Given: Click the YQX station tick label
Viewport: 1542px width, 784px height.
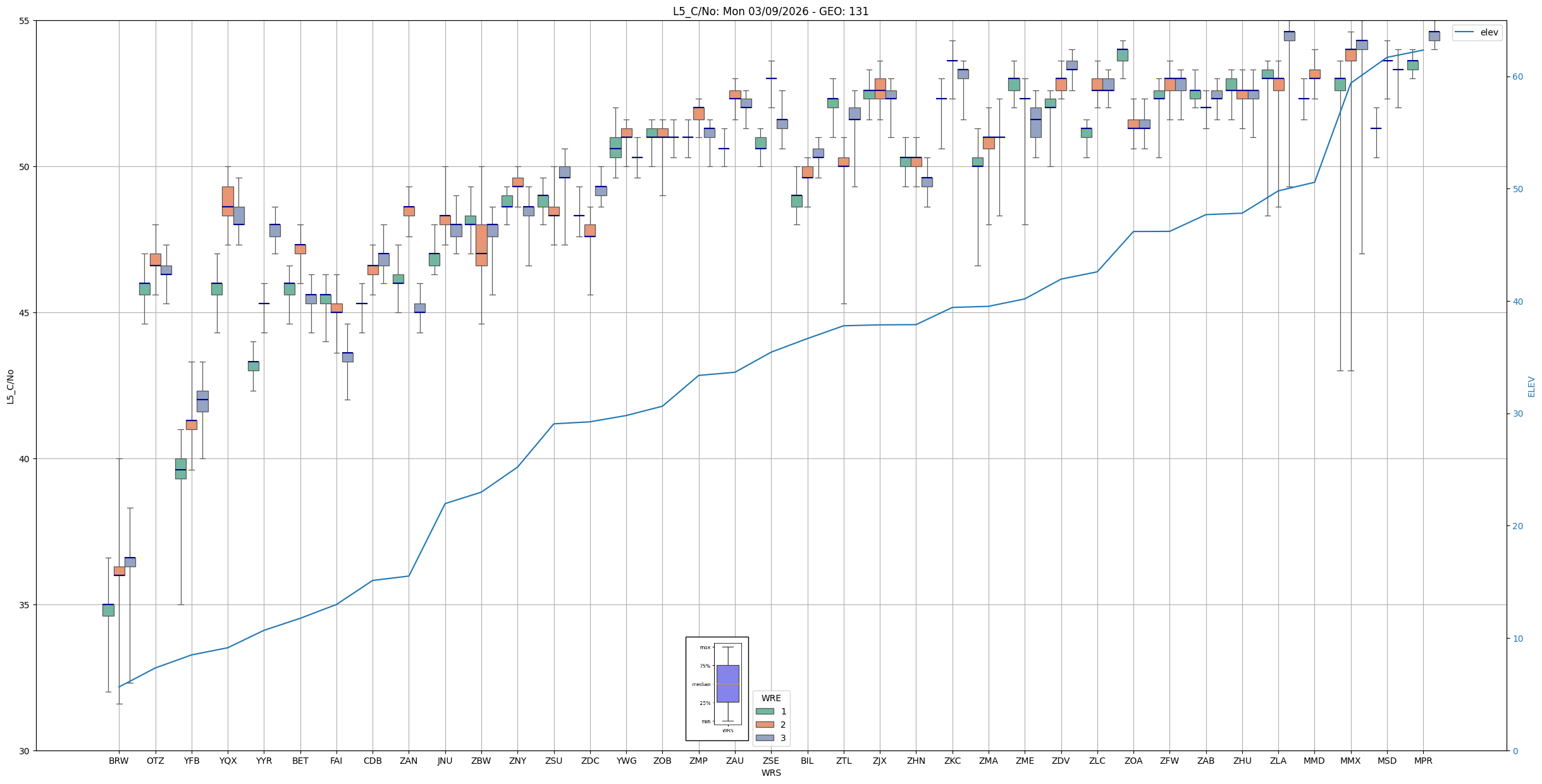Looking at the screenshot, I should 228,761.
